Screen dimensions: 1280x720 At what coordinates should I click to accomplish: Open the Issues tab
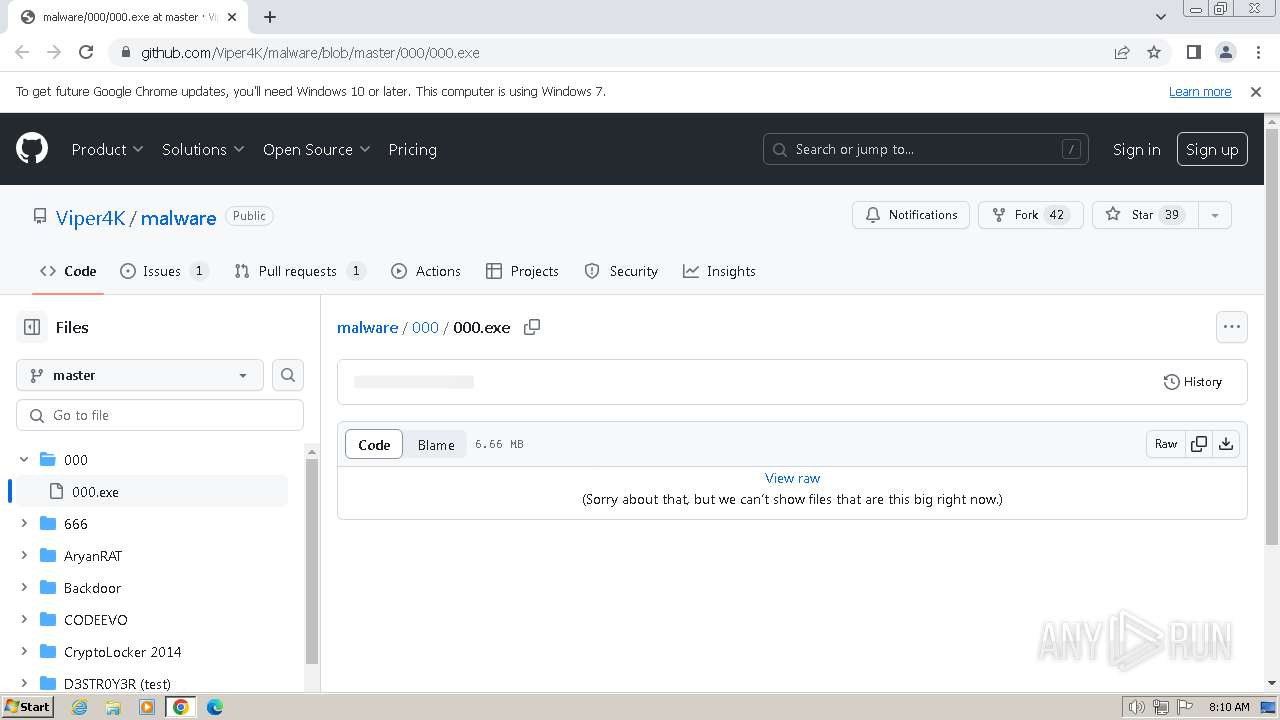click(x=164, y=271)
